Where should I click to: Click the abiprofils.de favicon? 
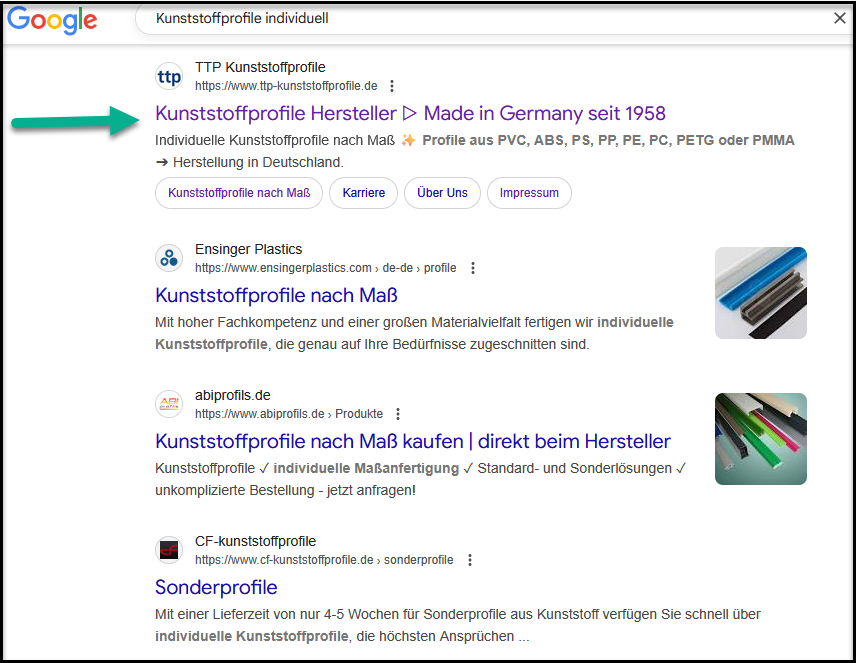(170, 404)
